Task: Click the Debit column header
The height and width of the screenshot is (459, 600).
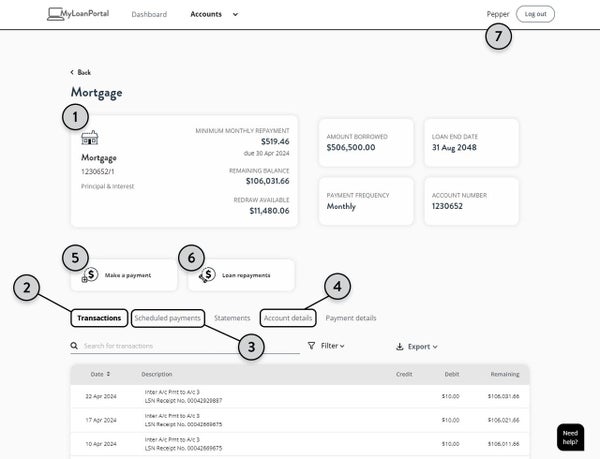Action: [x=452, y=374]
